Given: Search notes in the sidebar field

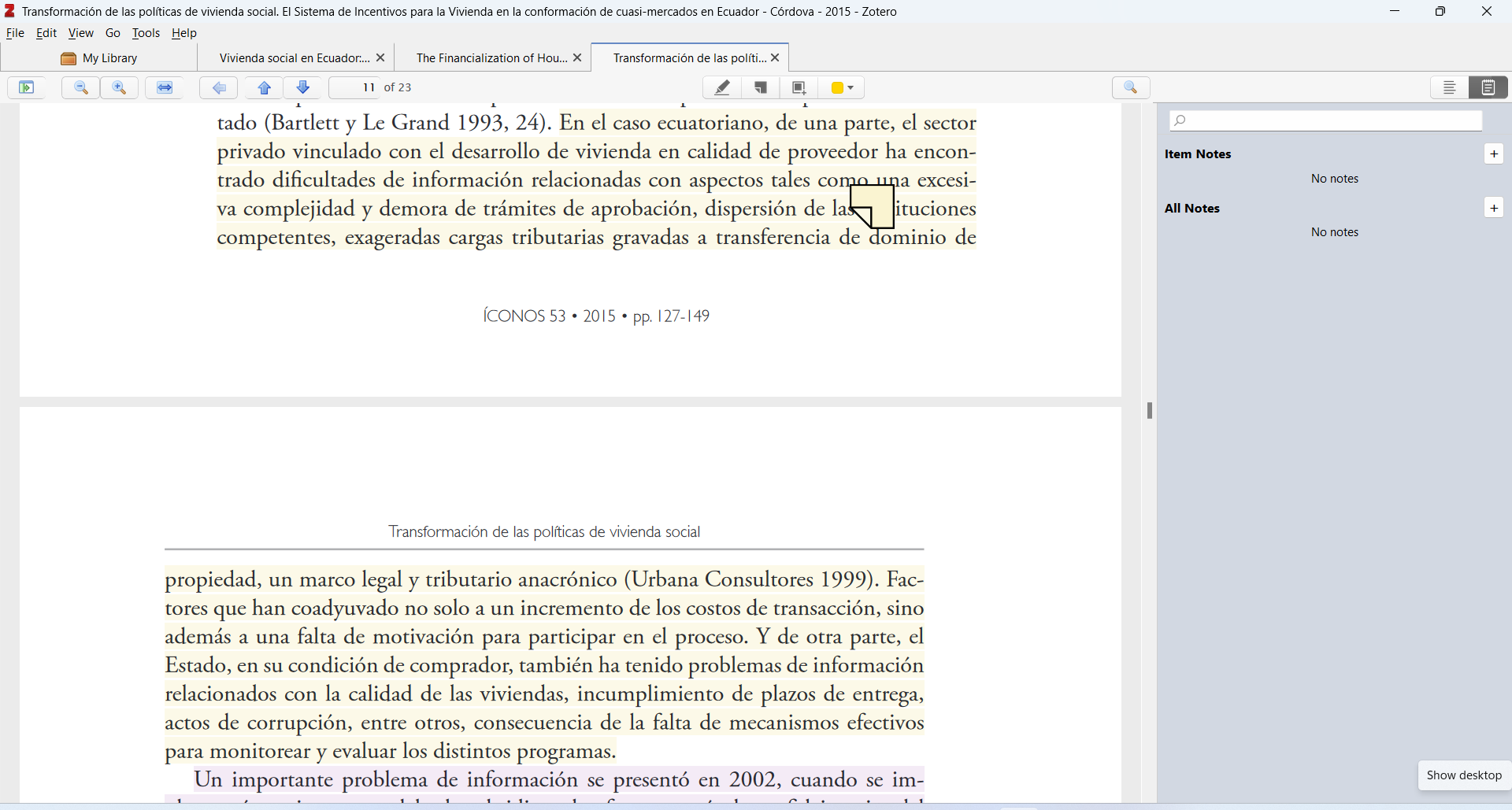Looking at the screenshot, I should (x=1326, y=120).
